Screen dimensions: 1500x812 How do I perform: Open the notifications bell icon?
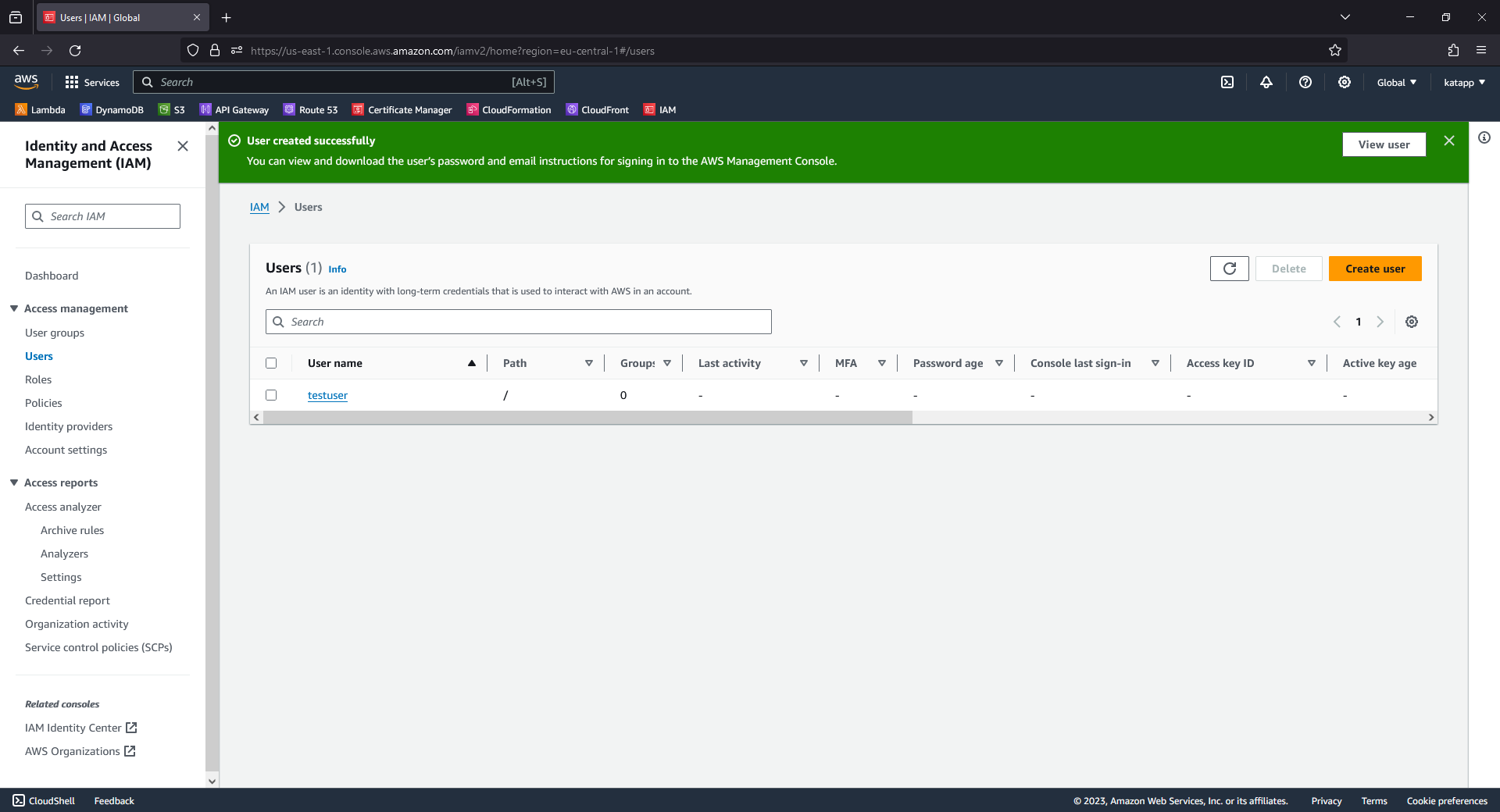[x=1266, y=82]
